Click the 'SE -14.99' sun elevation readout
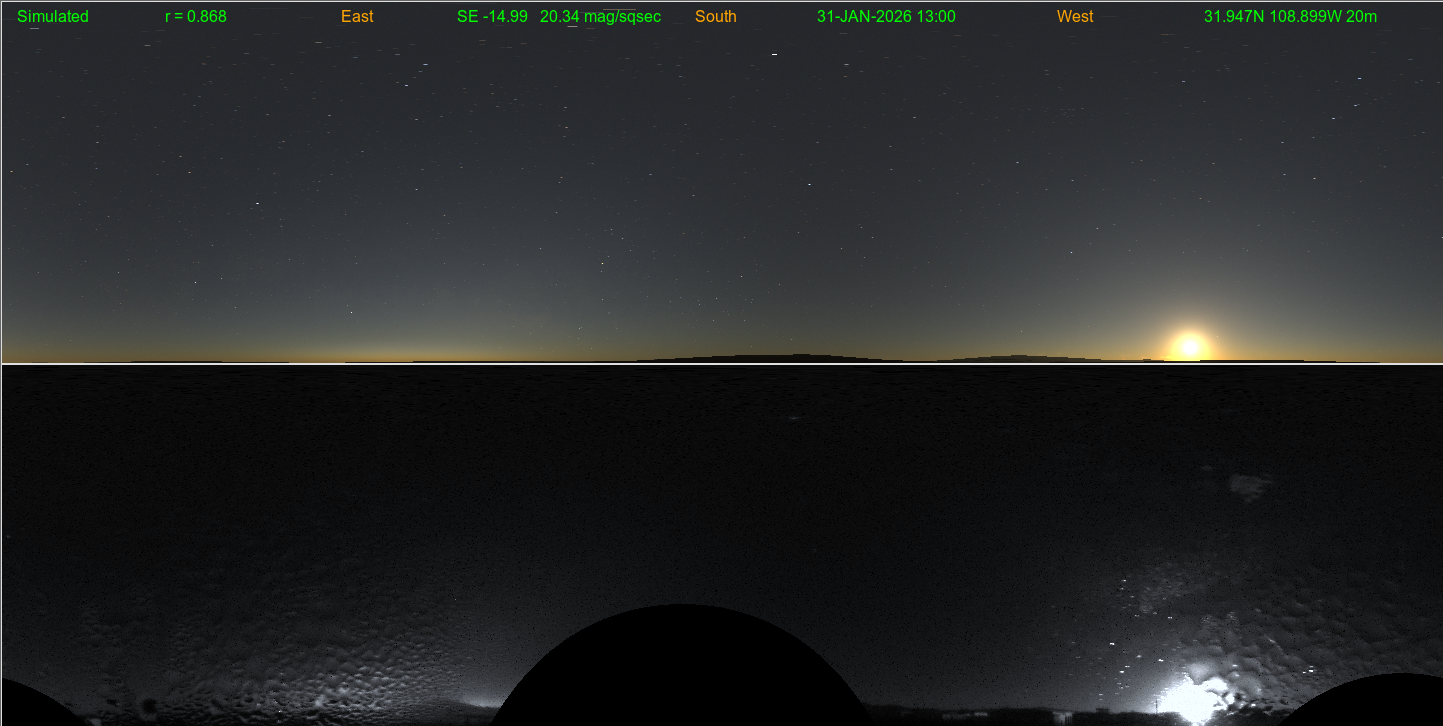This screenshot has width=1443, height=726. [492, 17]
